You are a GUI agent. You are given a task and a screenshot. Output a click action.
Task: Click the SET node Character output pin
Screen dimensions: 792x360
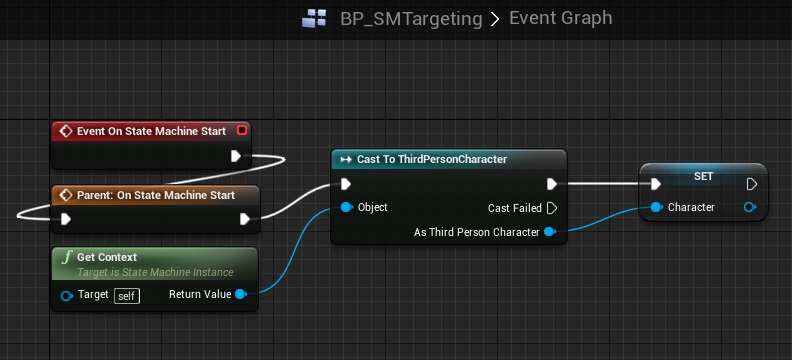(750, 207)
